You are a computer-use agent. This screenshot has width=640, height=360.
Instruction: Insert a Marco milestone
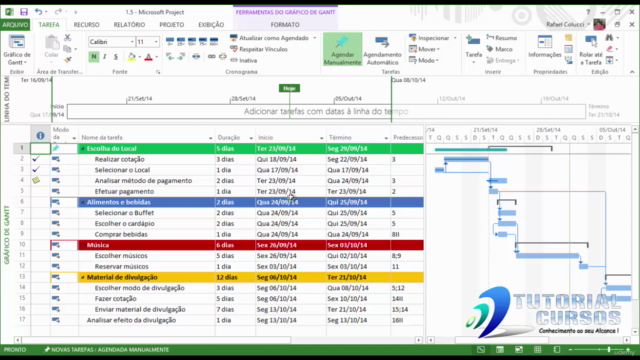tap(499, 49)
